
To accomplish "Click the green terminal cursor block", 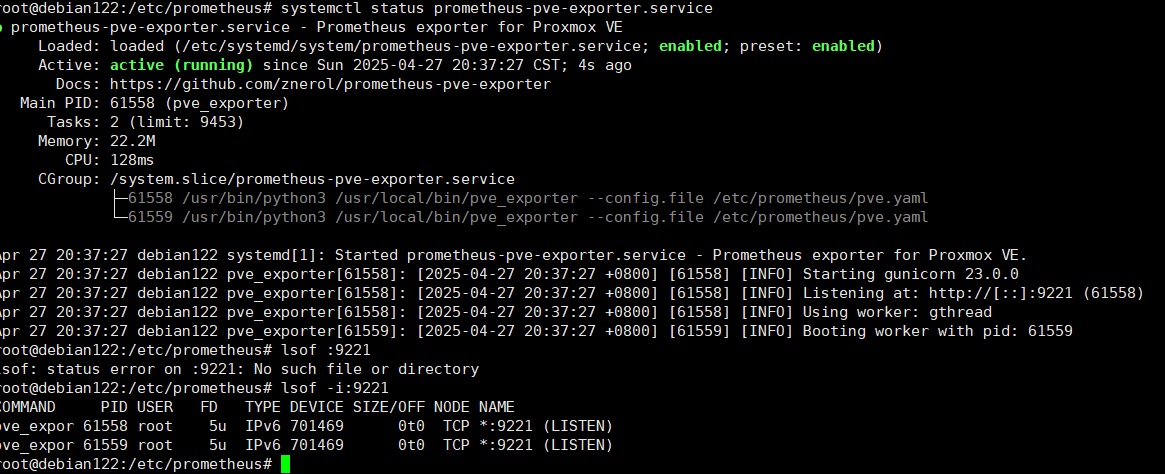I will click(285, 464).
